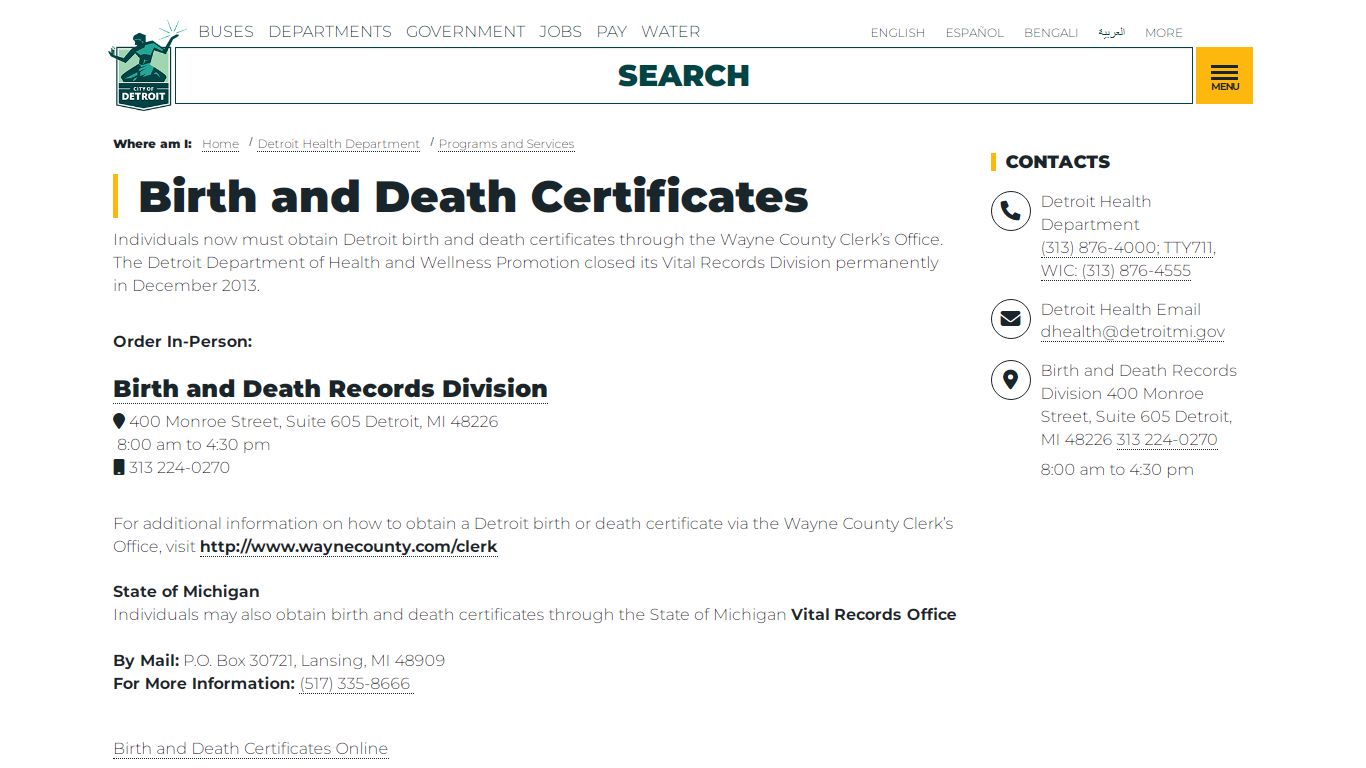Click the location marker beside 400 Monroe Street

click(x=119, y=421)
